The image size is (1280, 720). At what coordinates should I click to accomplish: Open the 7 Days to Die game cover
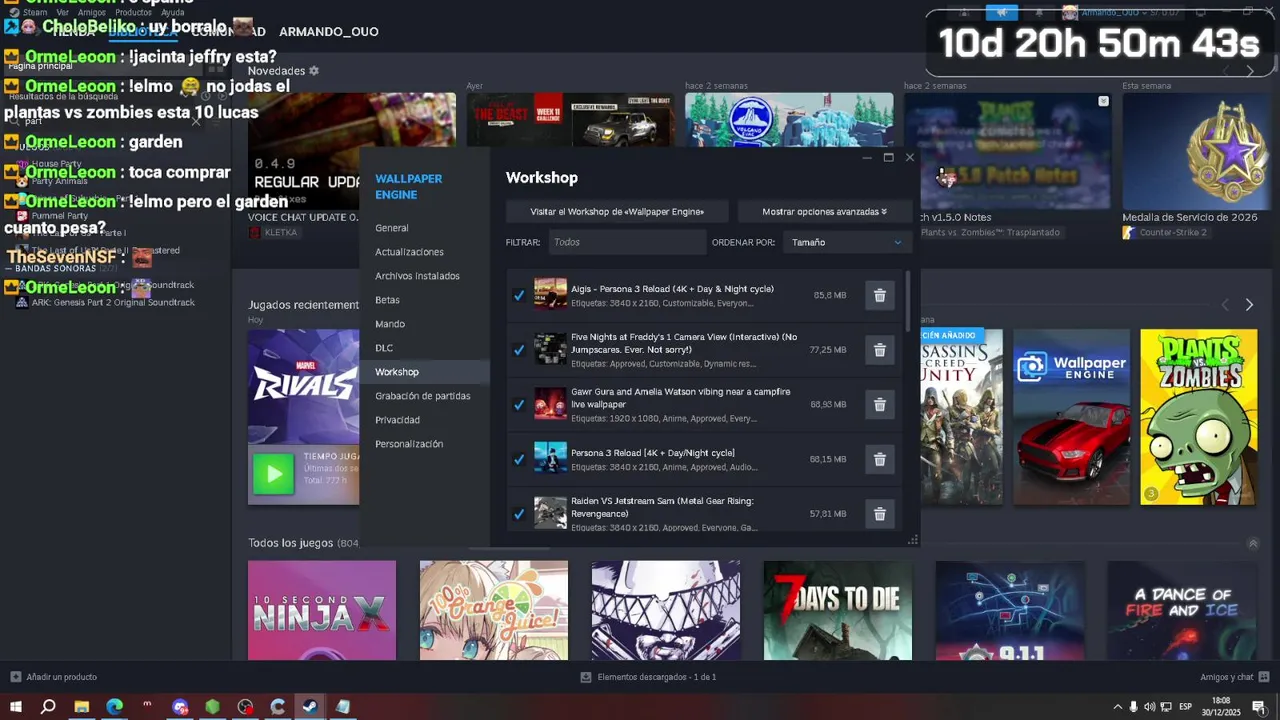click(838, 610)
